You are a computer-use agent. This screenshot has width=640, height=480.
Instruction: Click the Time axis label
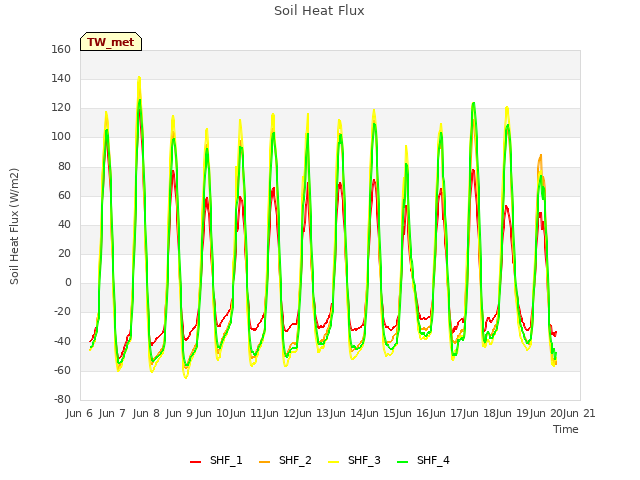(566, 429)
